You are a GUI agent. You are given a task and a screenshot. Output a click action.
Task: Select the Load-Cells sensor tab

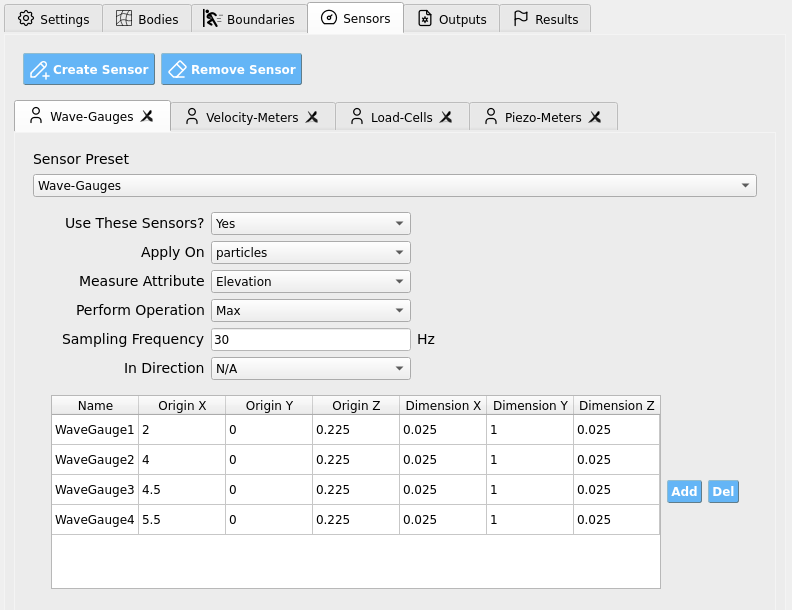click(x=402, y=117)
